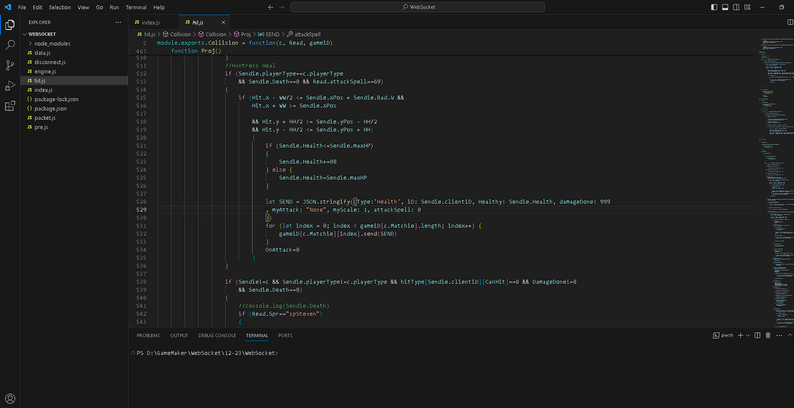Open engine.js in the explorer
This screenshot has height=408, width=794.
pyautogui.click(x=74, y=71)
